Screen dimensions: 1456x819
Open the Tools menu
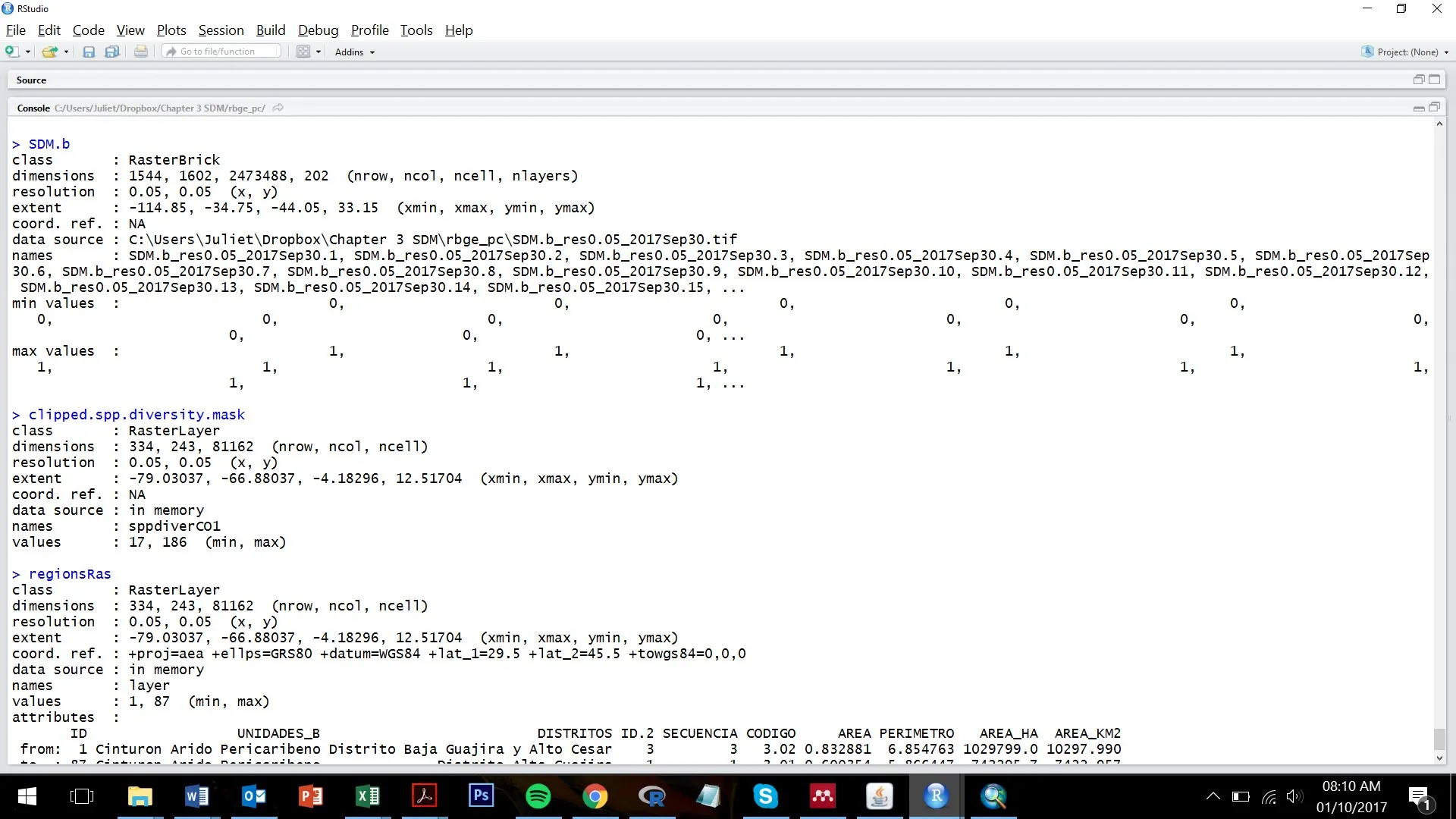(416, 30)
